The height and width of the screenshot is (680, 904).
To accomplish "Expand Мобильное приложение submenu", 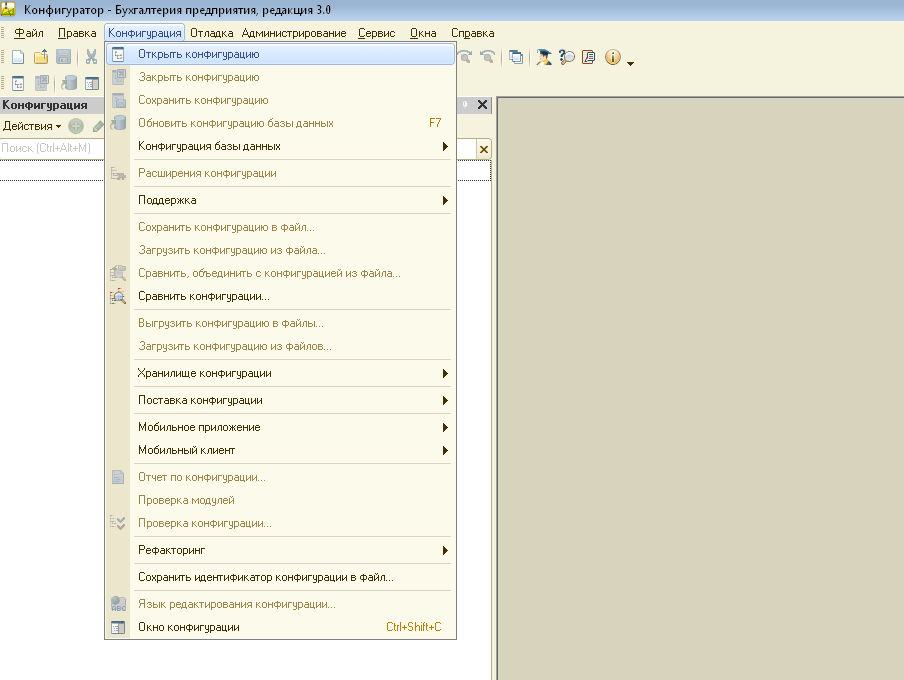I will point(280,427).
